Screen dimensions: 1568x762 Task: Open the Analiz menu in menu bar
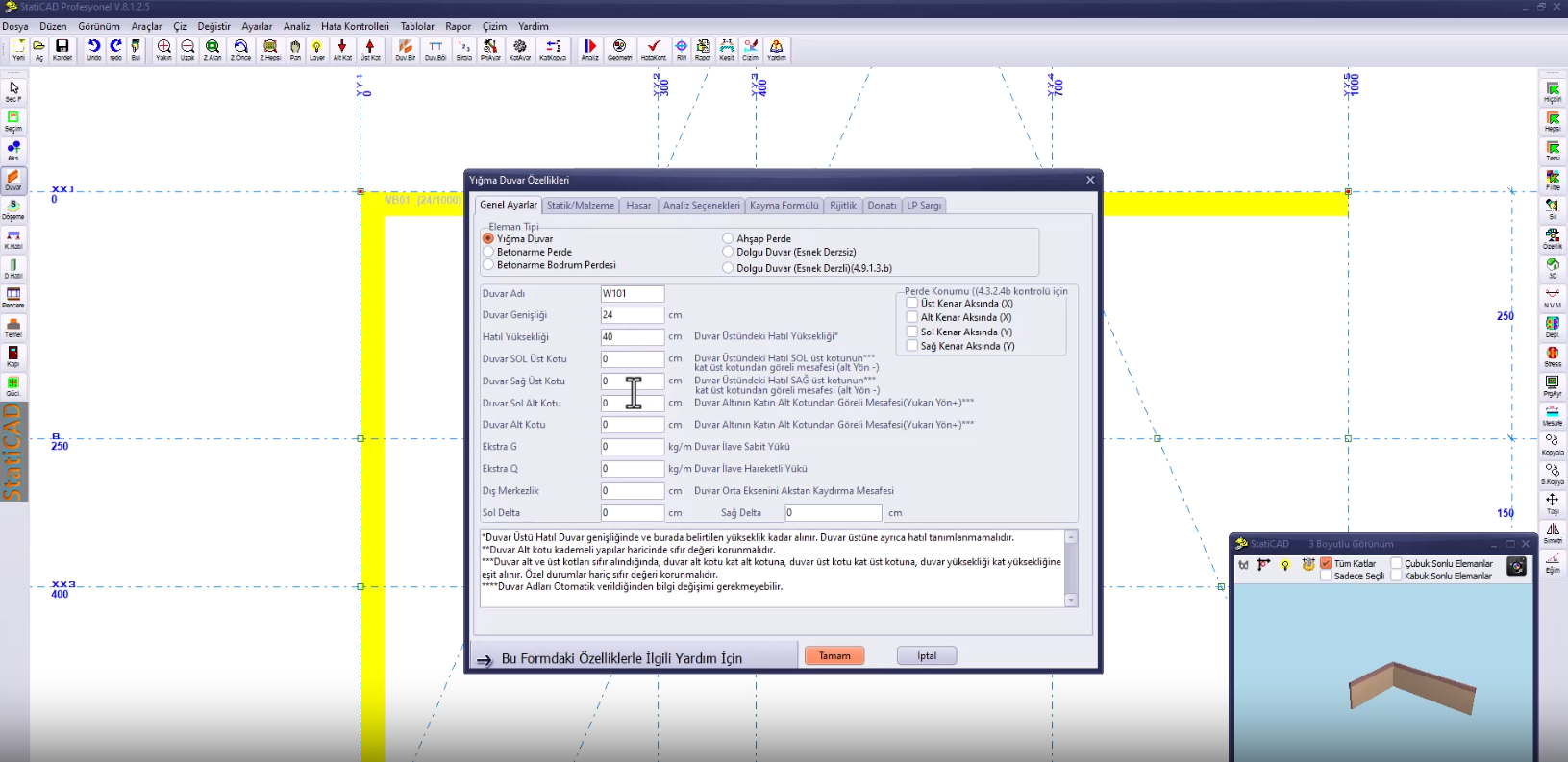(x=296, y=26)
